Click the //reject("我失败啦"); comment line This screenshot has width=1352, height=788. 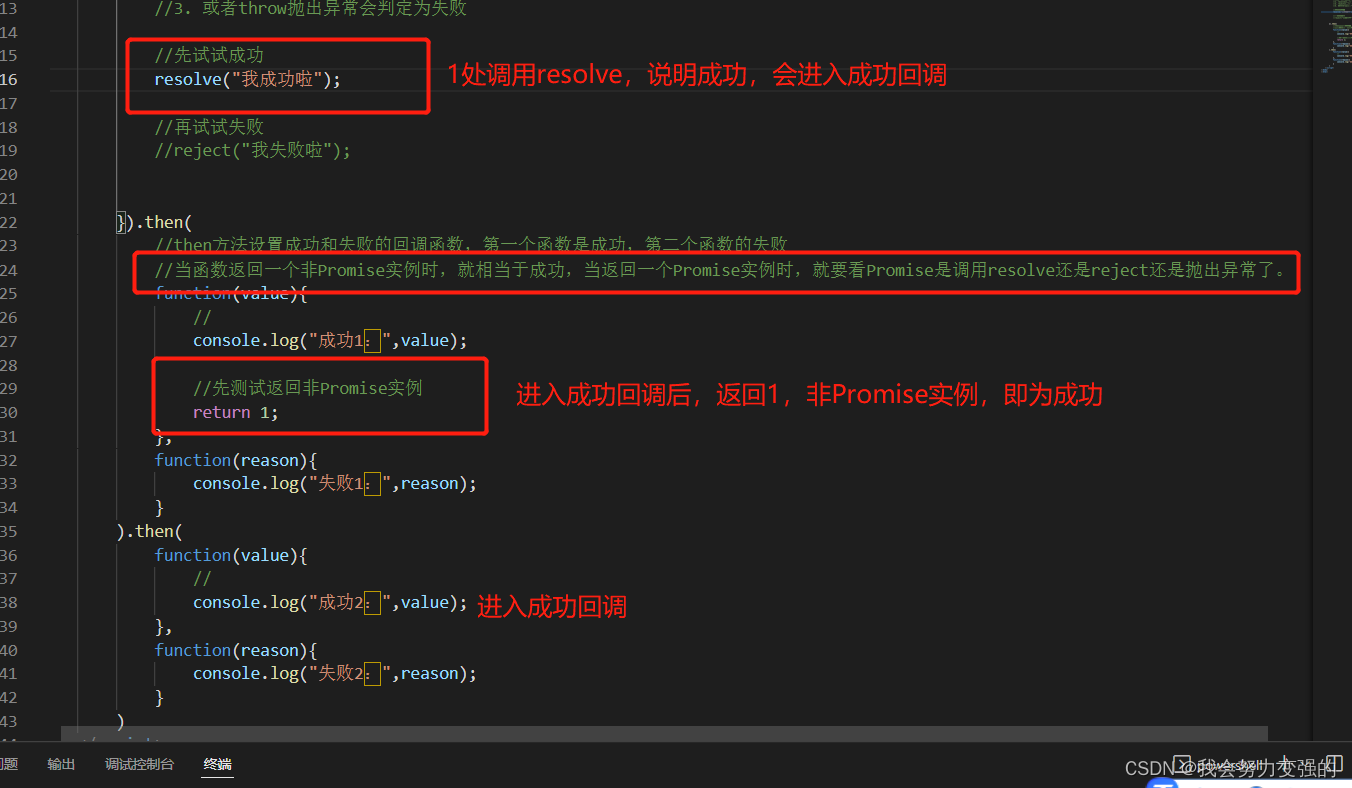point(253,150)
